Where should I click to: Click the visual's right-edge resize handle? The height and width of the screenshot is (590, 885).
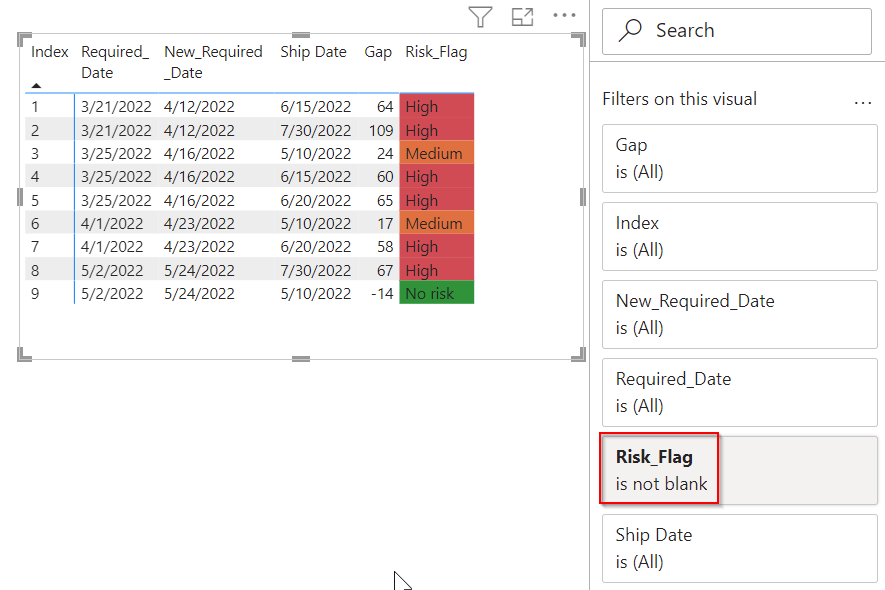pyautogui.click(x=582, y=197)
